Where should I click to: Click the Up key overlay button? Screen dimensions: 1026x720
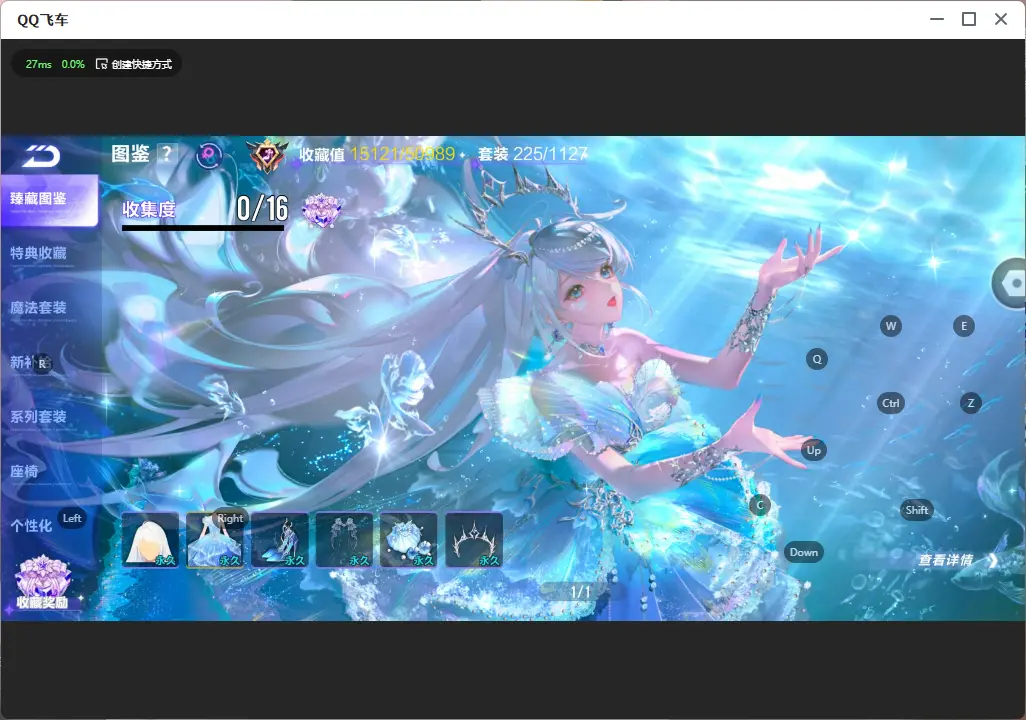pos(813,450)
